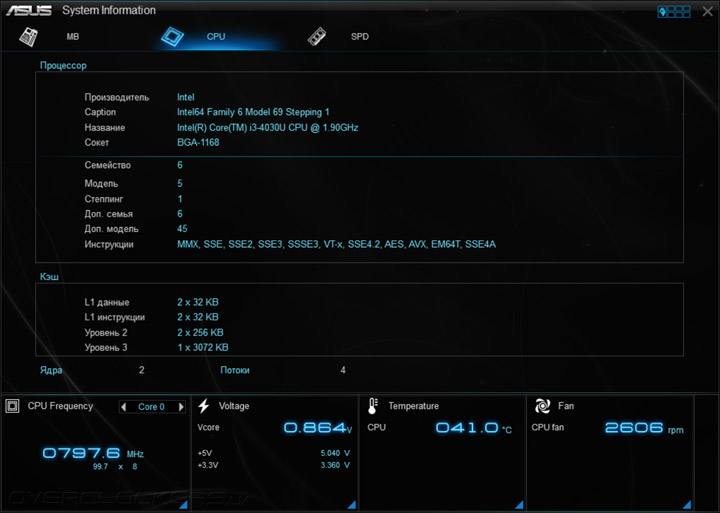The height and width of the screenshot is (513, 720).
Task: Click the Ядра cores label
Action: pos(51,370)
